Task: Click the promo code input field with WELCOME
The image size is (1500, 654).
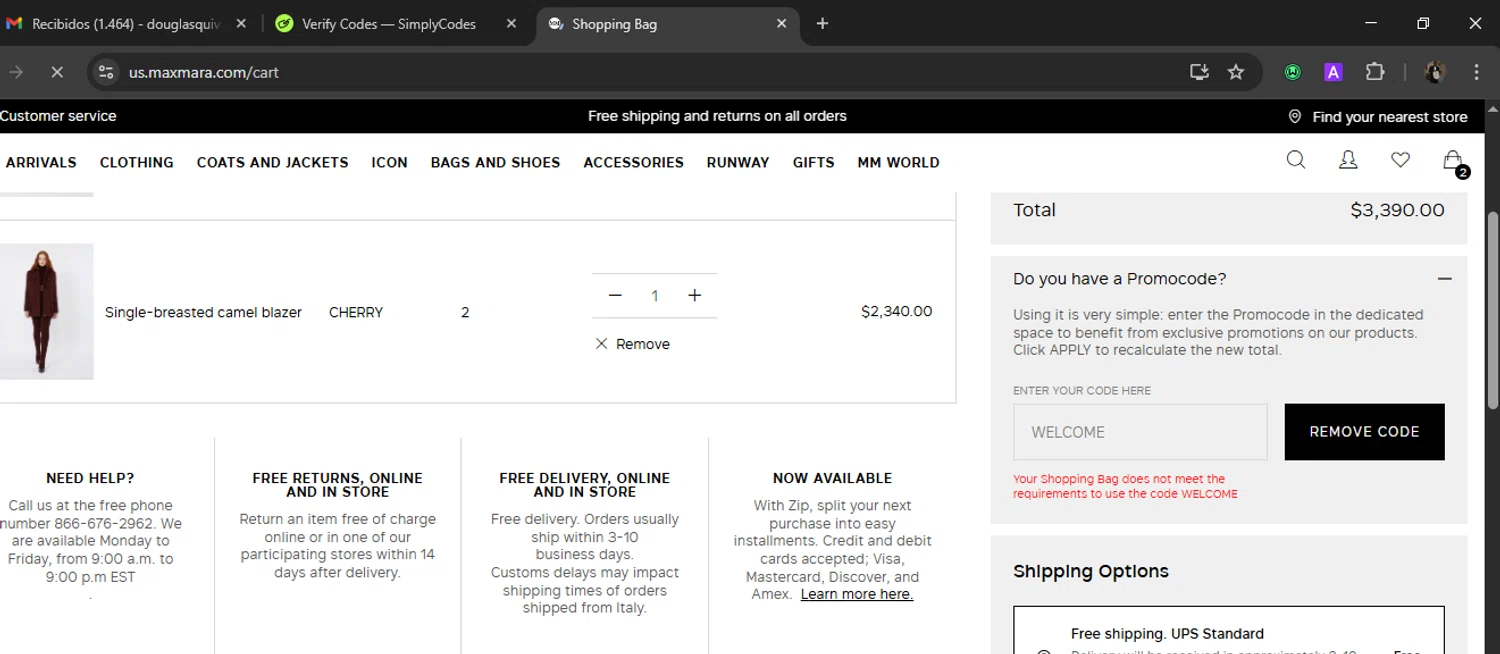Action: 1140,432
